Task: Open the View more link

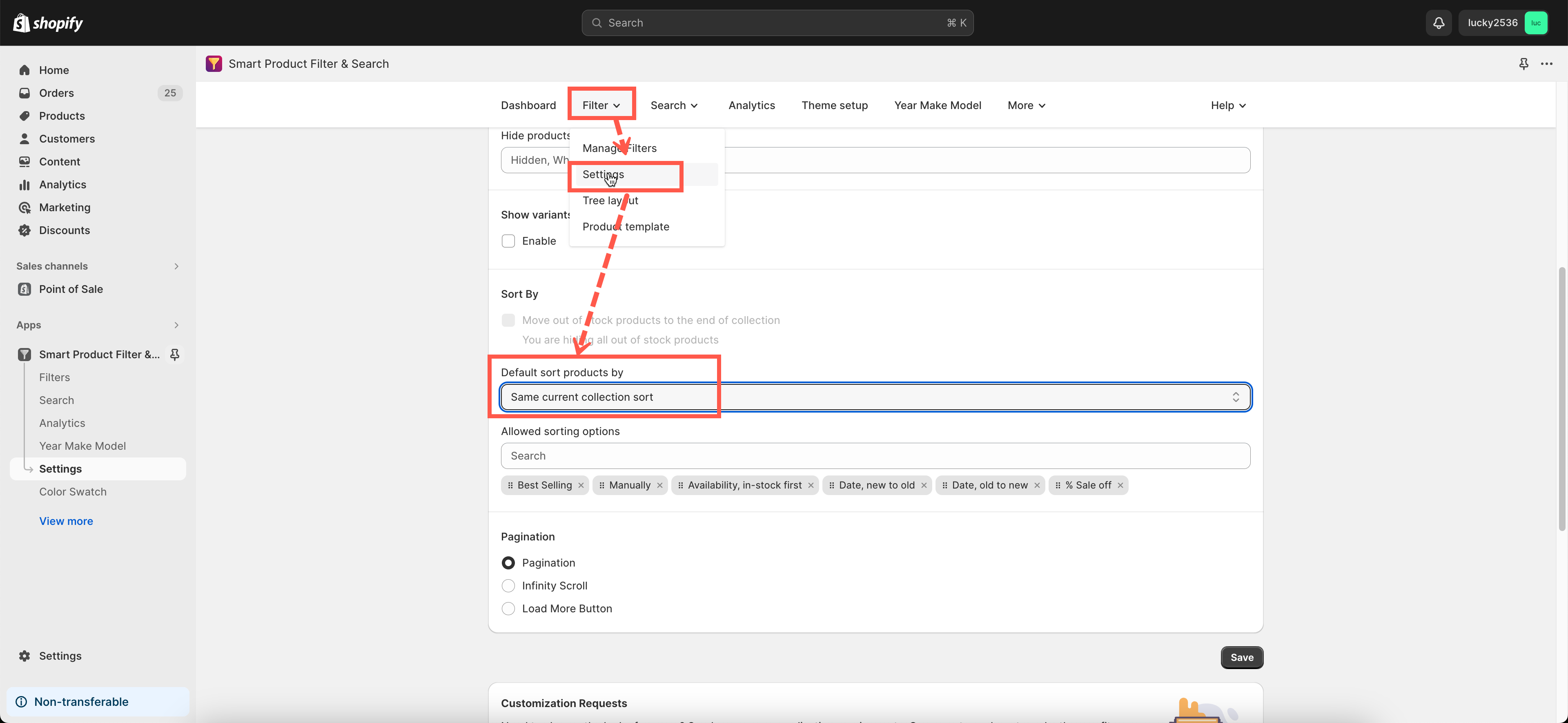Action: 66,521
